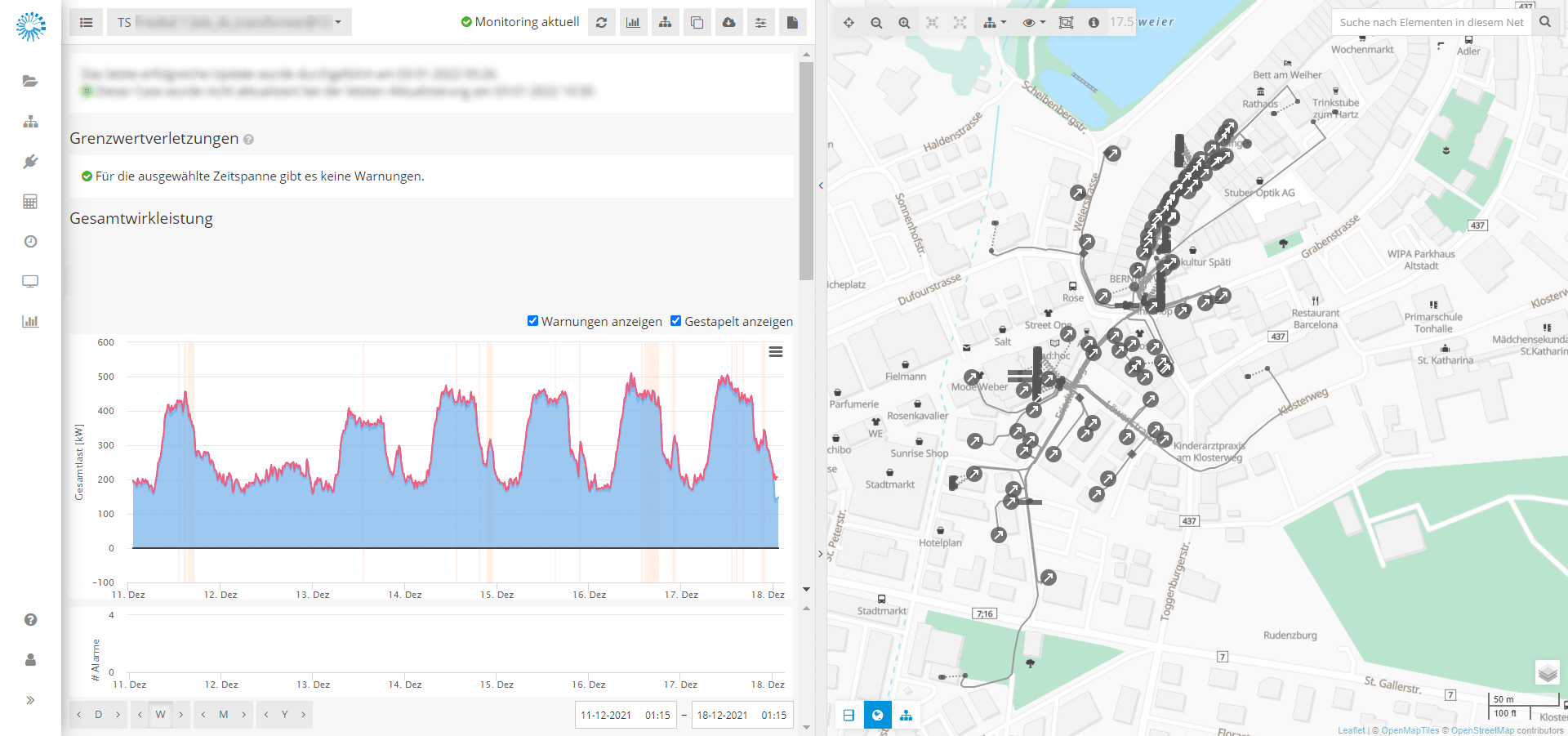
Task: Click the start date field 11-12-2021
Action: 606,716
